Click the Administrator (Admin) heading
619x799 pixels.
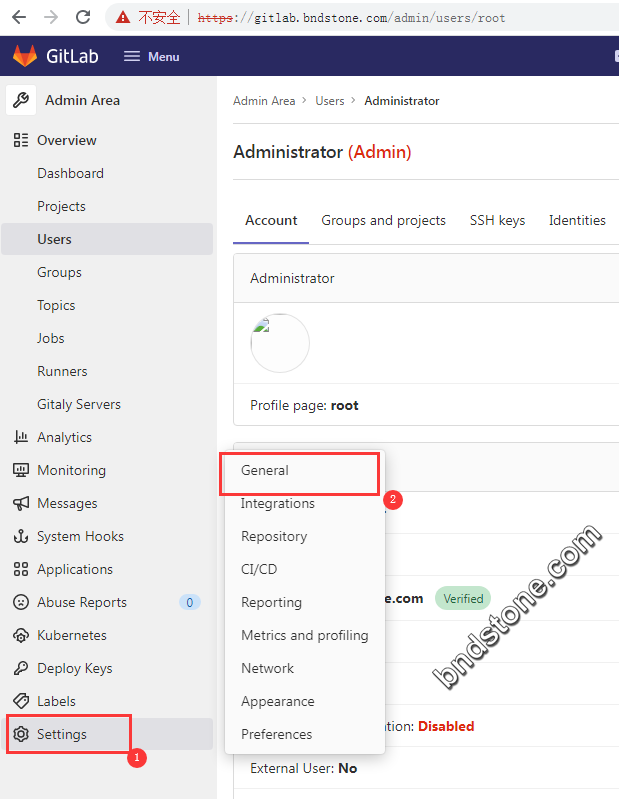(x=322, y=152)
